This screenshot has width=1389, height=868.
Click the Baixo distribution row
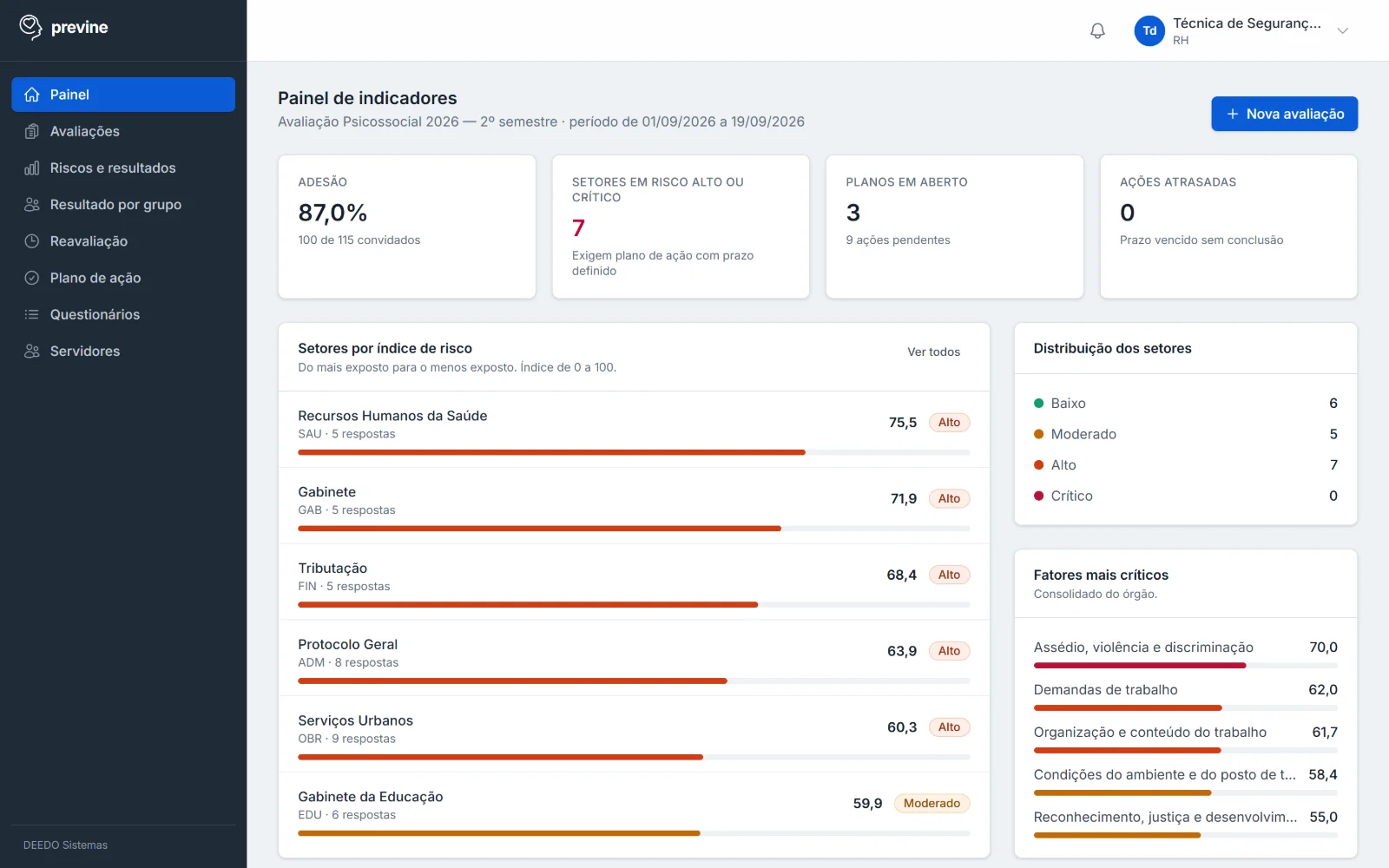pyautogui.click(x=1185, y=404)
